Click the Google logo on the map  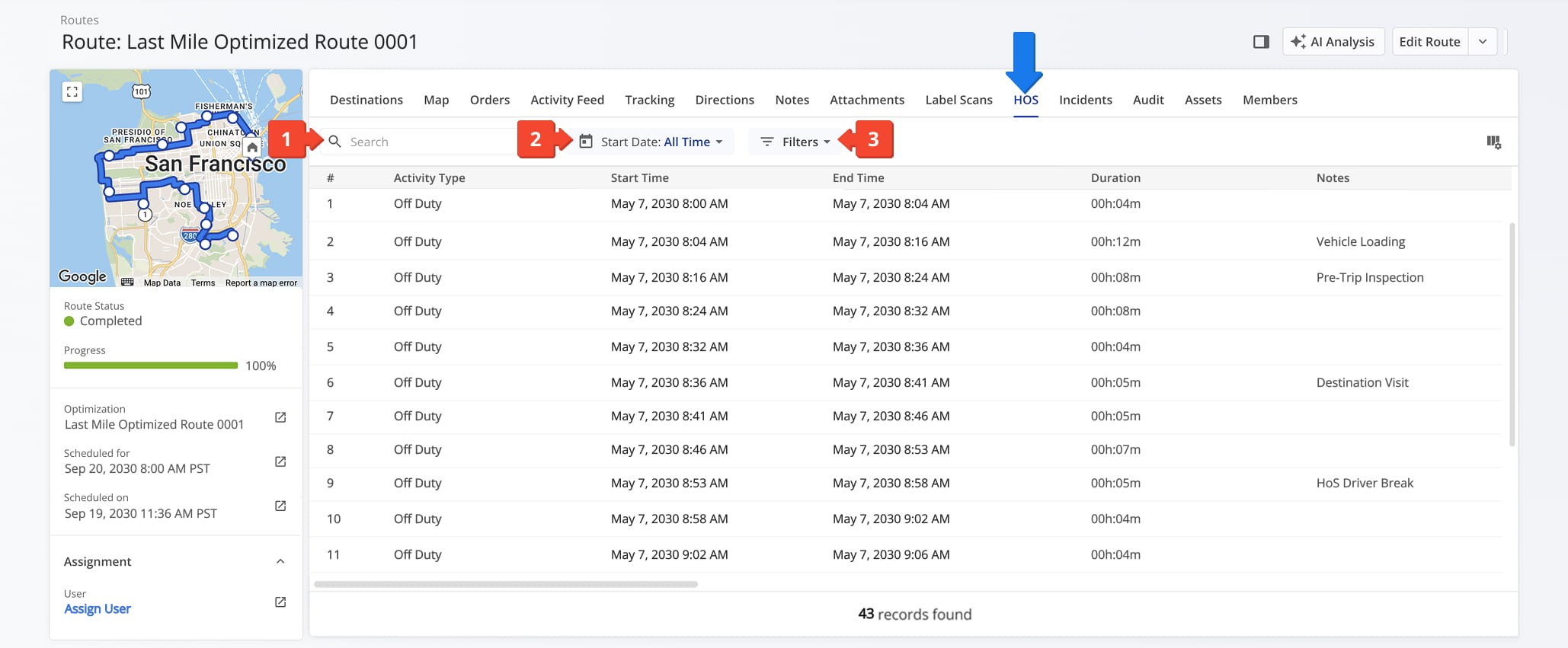82,276
